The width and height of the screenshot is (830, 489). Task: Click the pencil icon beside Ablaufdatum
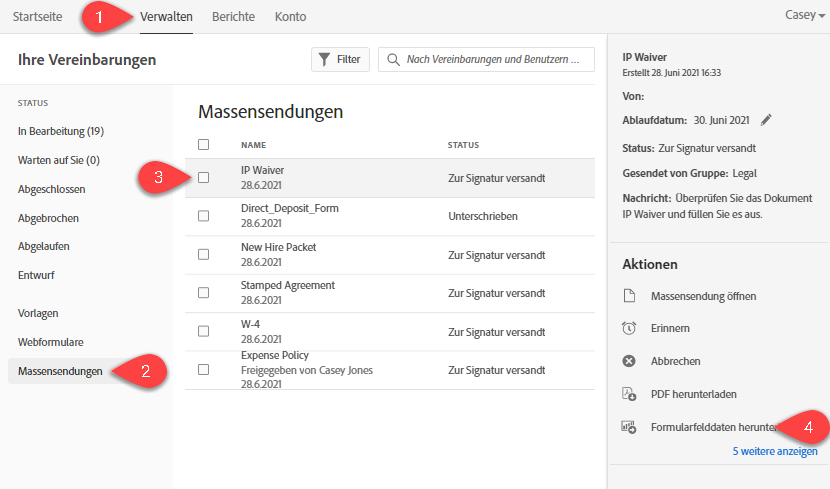[x=767, y=120]
